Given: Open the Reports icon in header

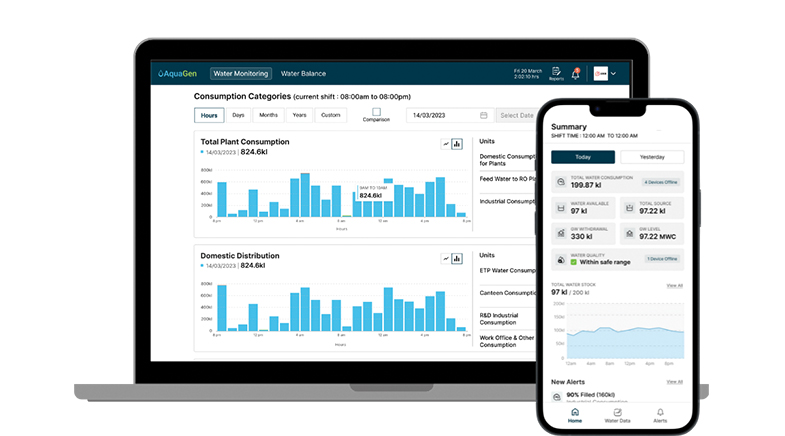Looking at the screenshot, I should [556, 73].
